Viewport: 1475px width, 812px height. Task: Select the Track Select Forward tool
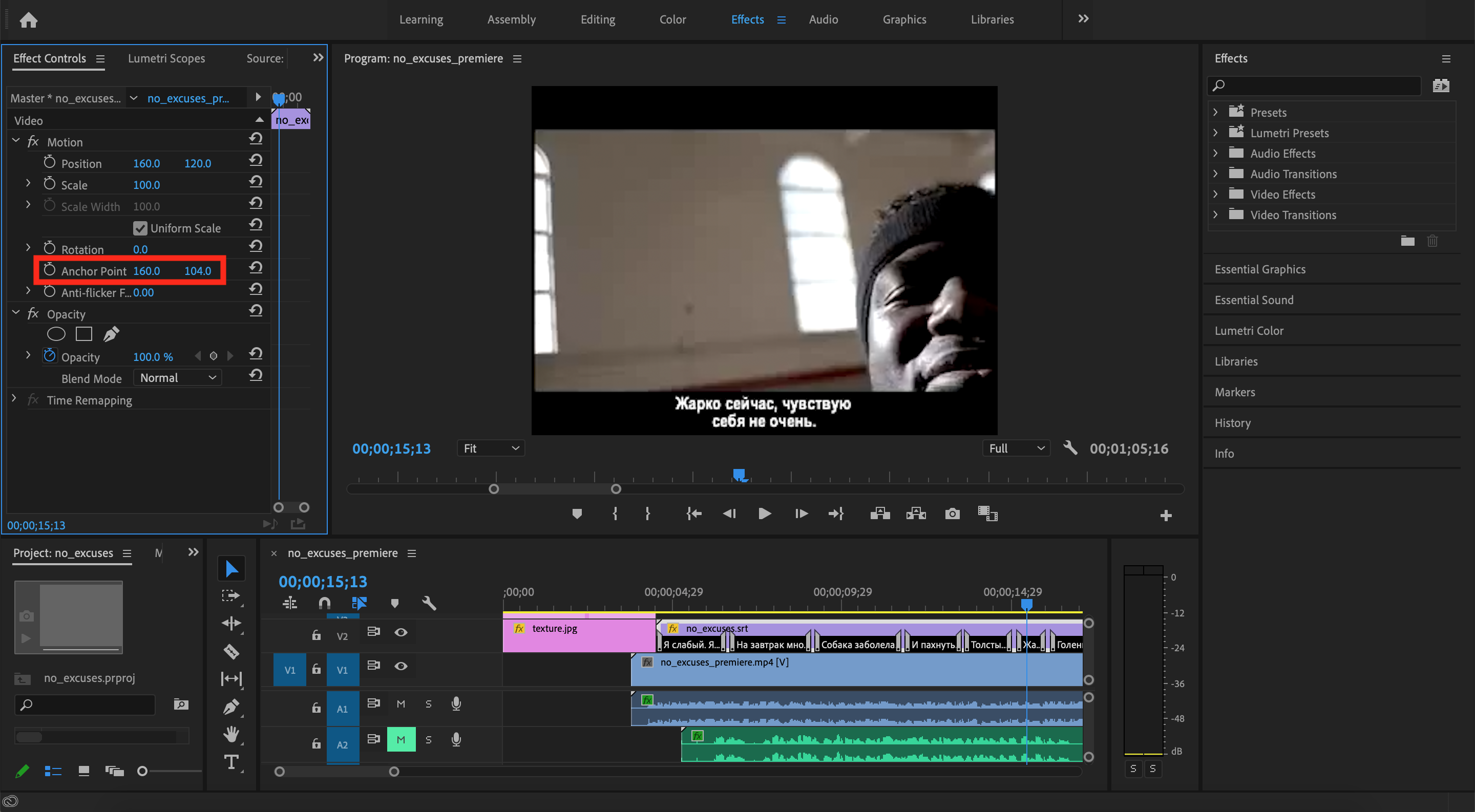coord(231,596)
